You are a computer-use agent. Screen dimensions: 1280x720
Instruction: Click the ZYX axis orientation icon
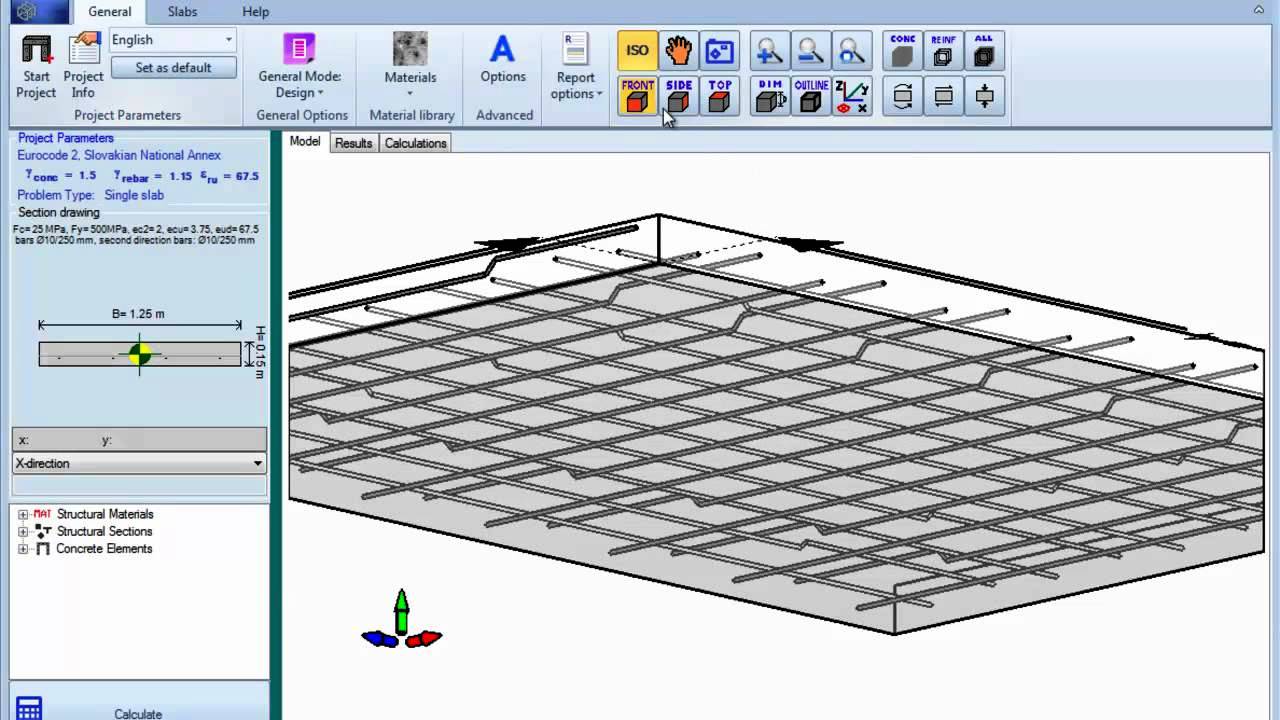click(x=851, y=95)
